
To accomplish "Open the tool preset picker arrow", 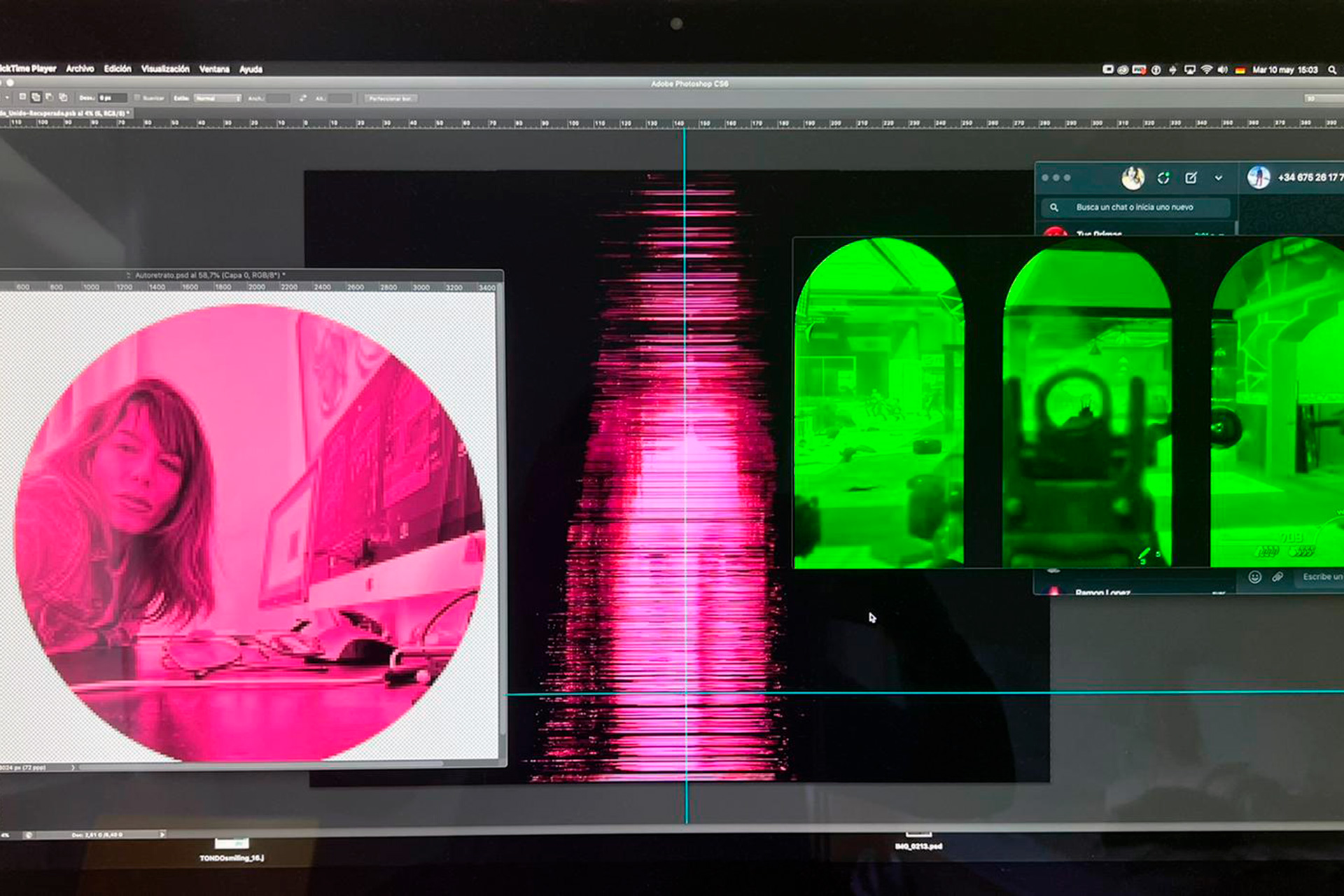I will [x=6, y=98].
